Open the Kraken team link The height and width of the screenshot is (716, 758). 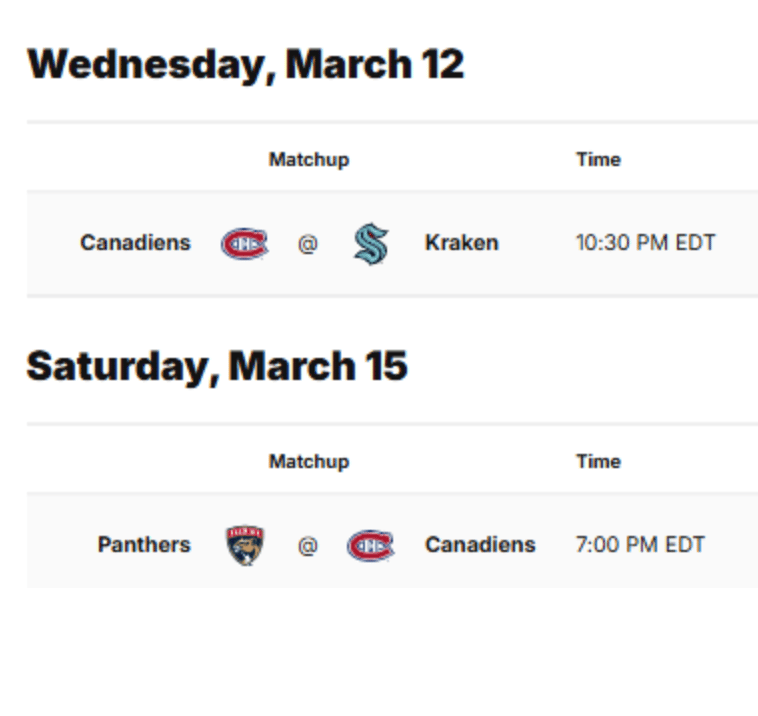click(x=462, y=243)
